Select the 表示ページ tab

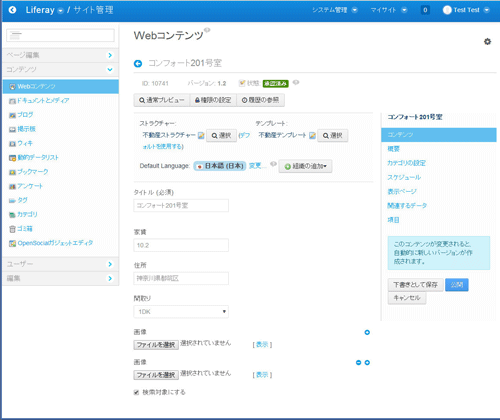tap(402, 191)
